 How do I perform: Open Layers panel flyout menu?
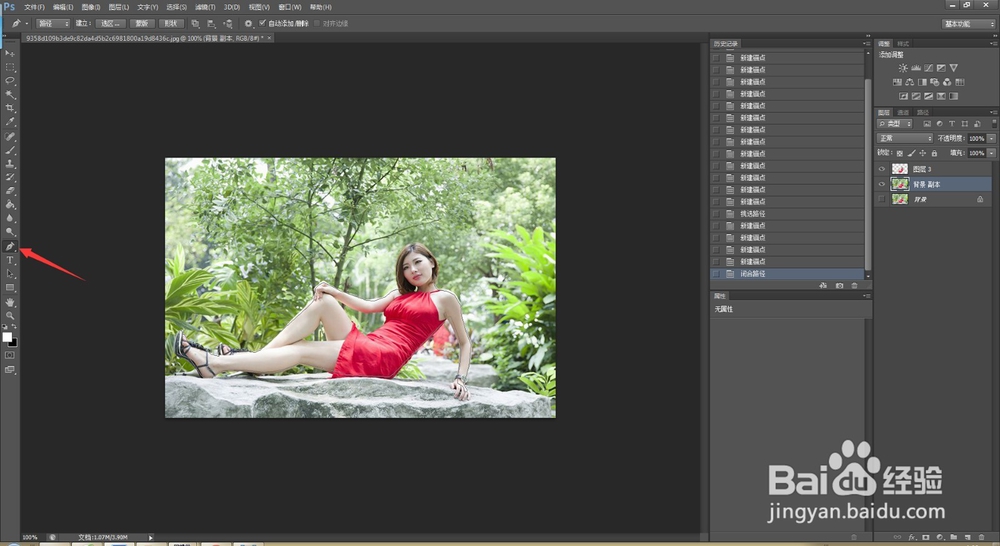click(x=994, y=112)
